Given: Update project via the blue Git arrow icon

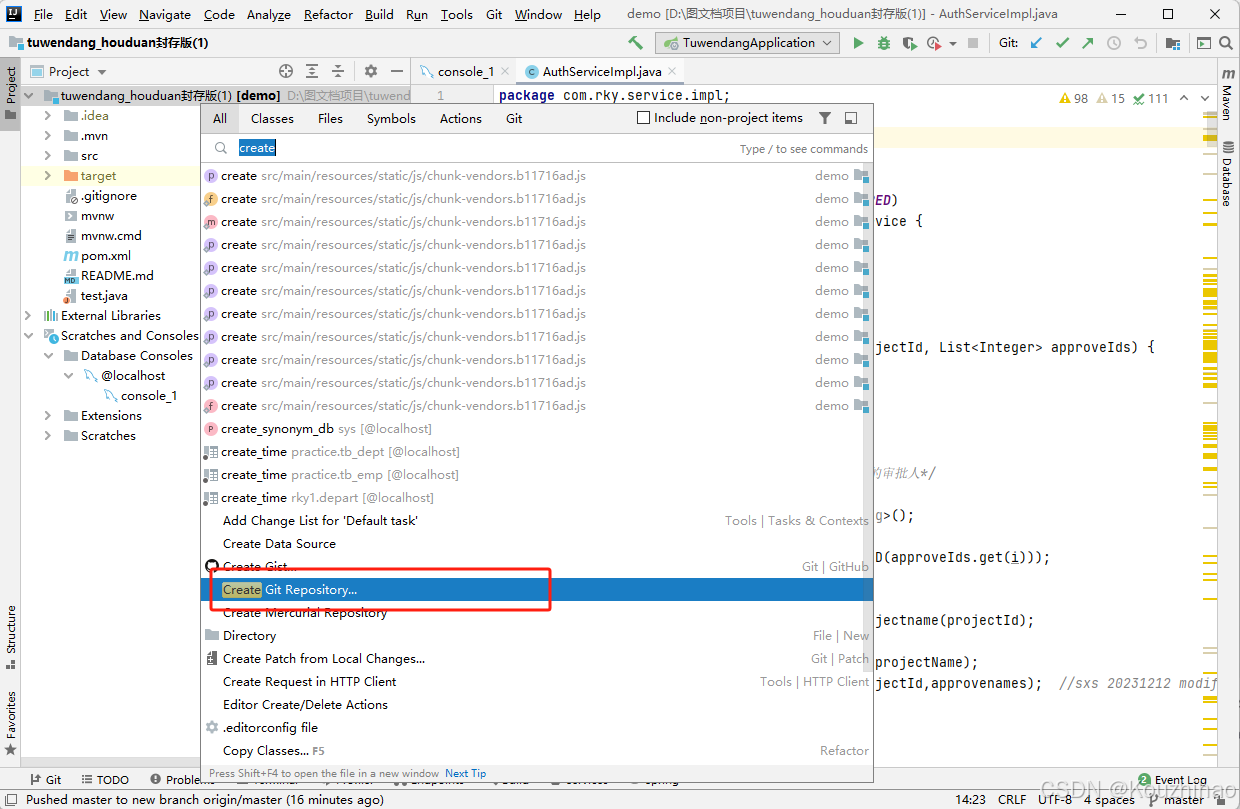Looking at the screenshot, I should (x=1037, y=43).
